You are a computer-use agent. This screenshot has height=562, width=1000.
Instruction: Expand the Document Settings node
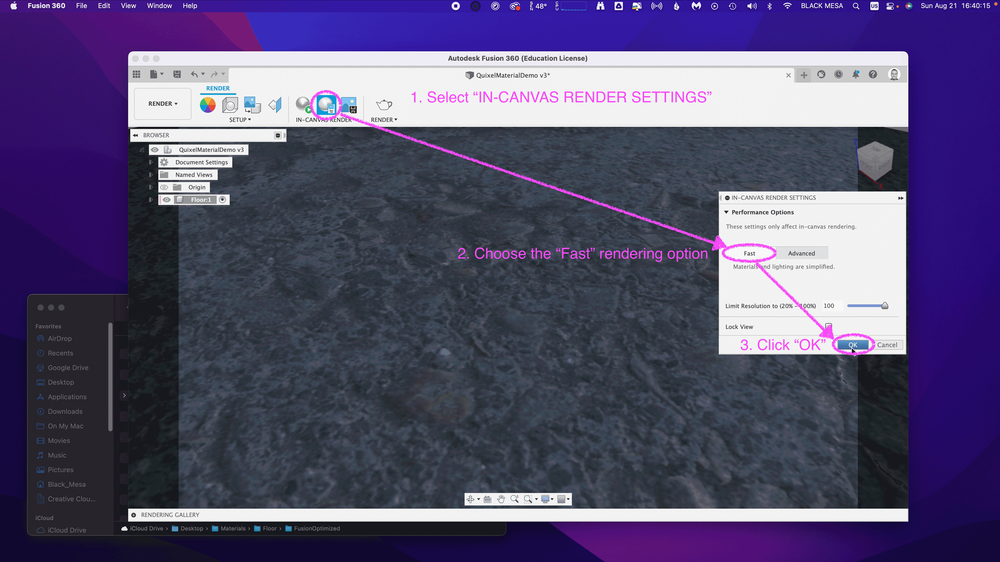[151, 163]
